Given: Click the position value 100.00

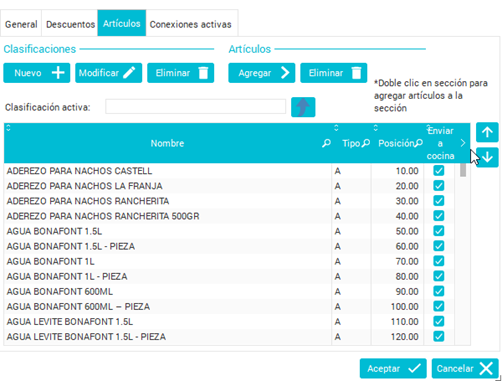Looking at the screenshot, I should point(404,306).
